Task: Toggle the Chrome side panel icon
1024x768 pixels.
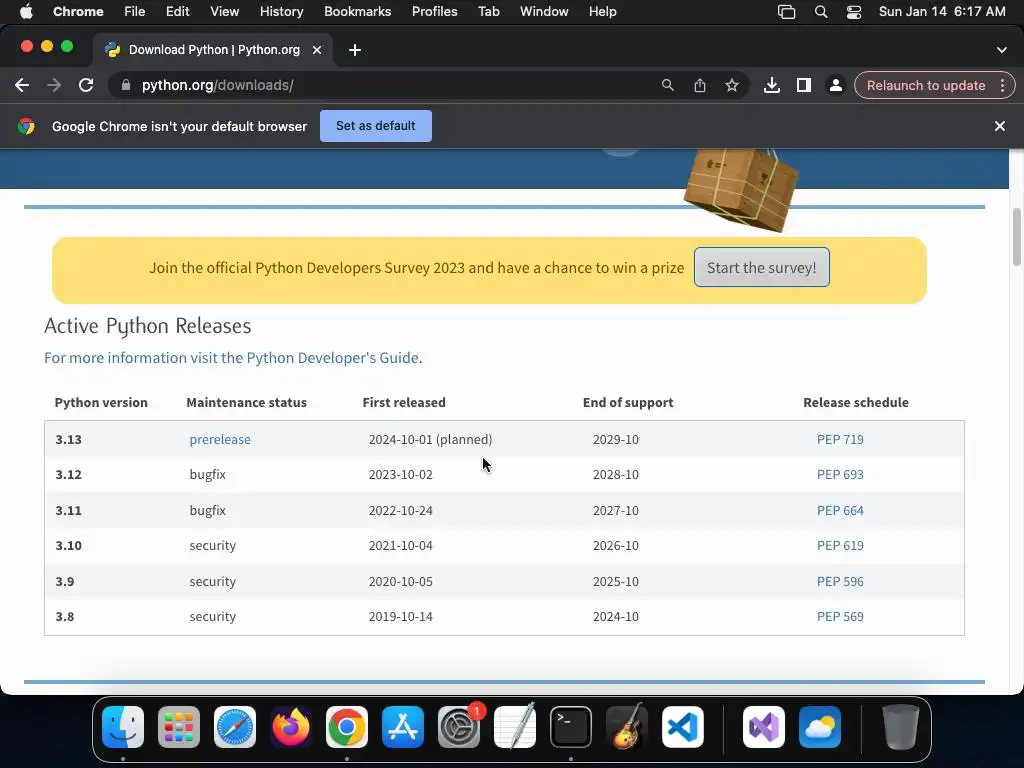Action: (x=803, y=86)
